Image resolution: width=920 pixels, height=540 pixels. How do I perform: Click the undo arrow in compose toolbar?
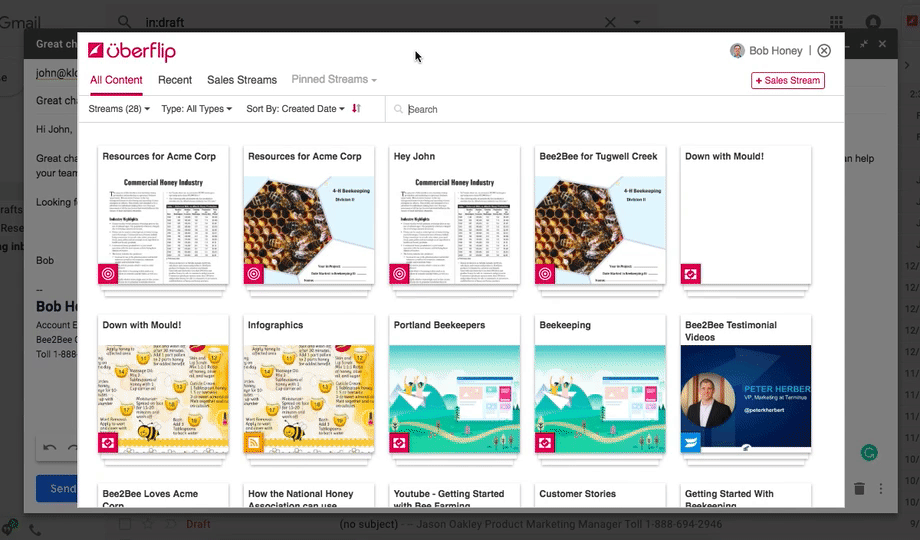(50, 448)
